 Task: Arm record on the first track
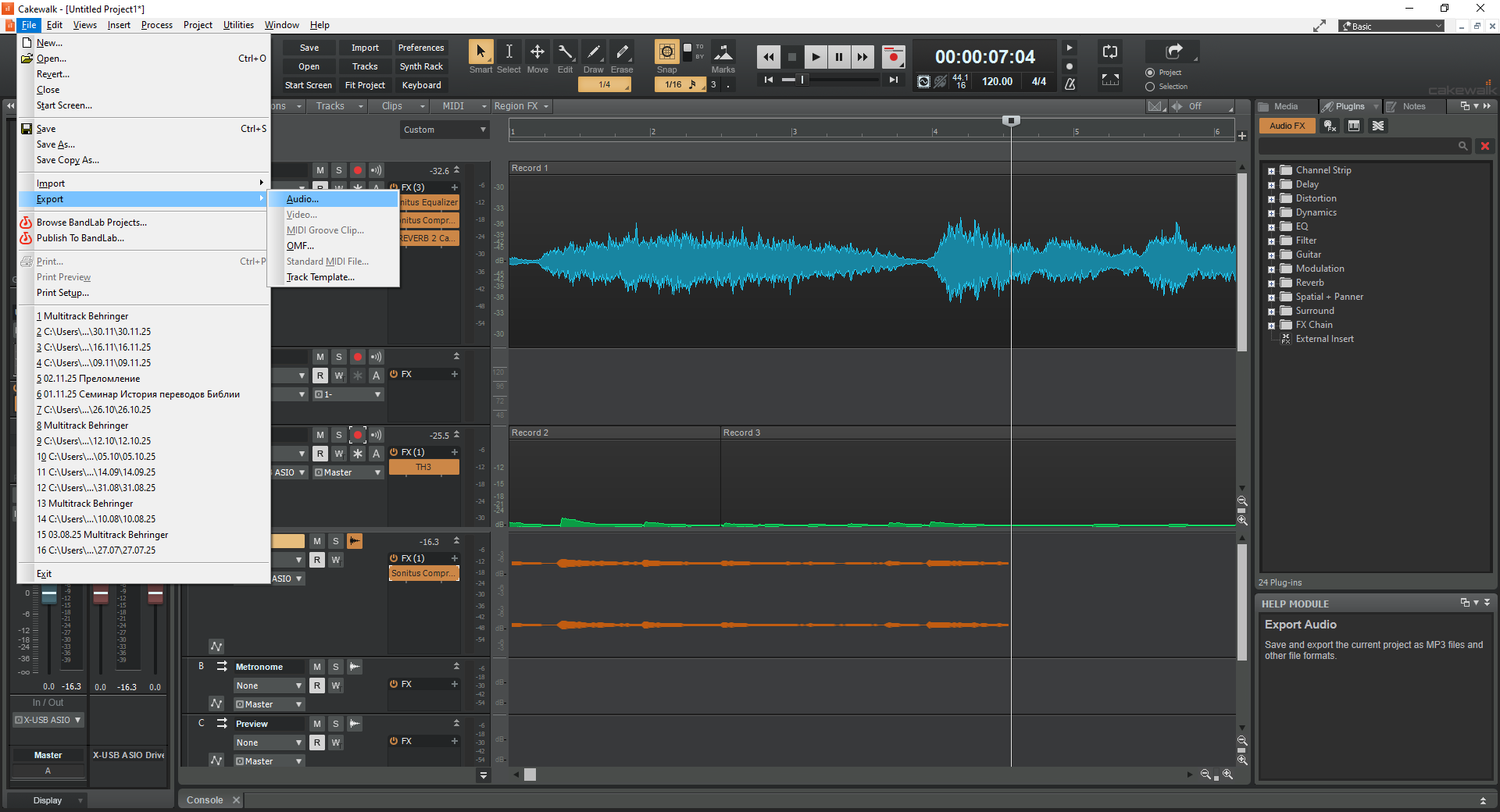pos(358,170)
